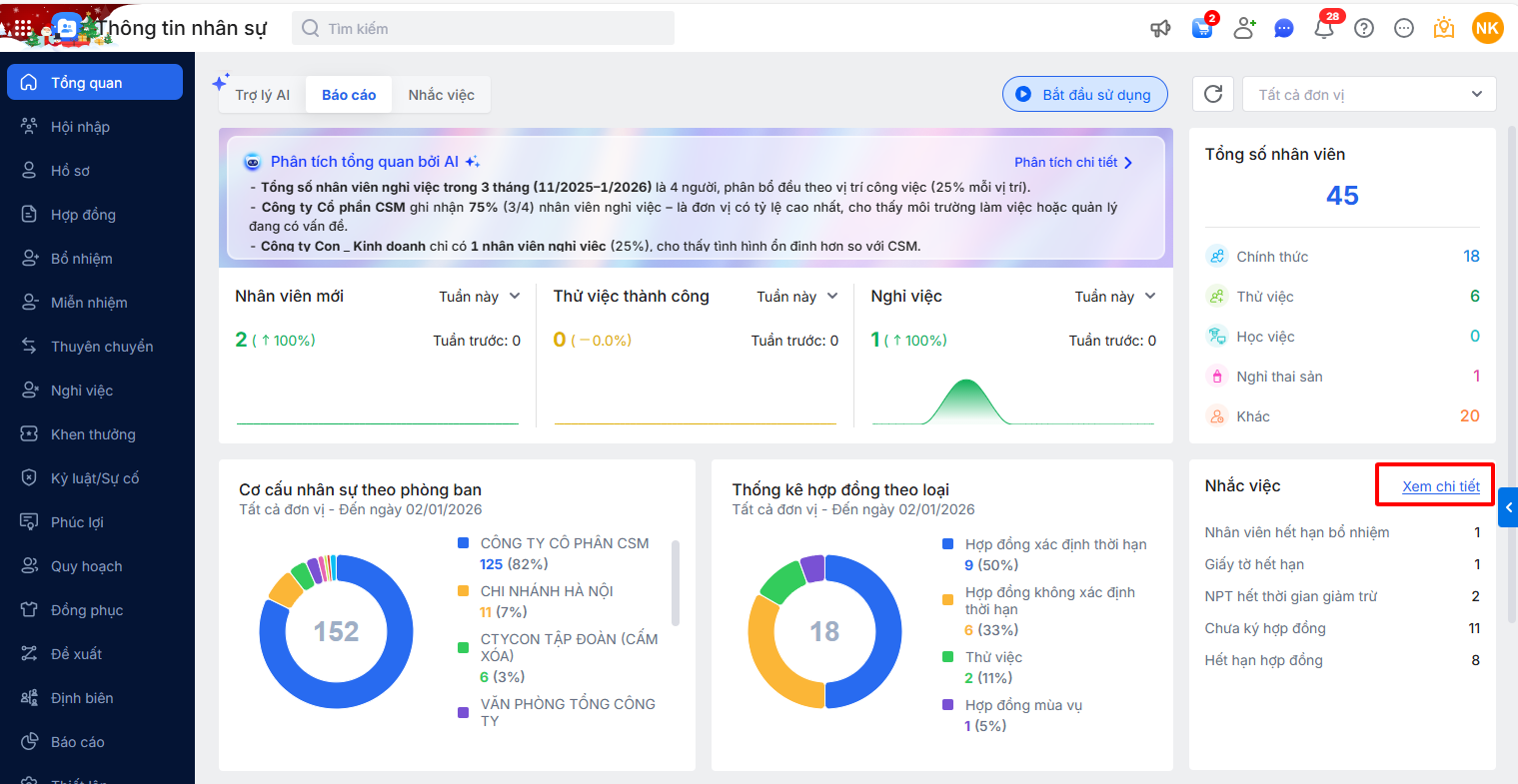Open the notifications bell
The height and width of the screenshot is (784, 1518).
point(1324,28)
